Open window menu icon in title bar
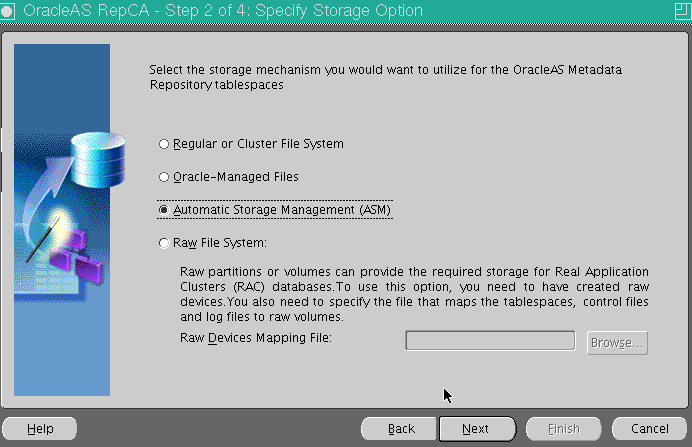Image resolution: width=692 pixels, height=447 pixels. click(x=7, y=11)
